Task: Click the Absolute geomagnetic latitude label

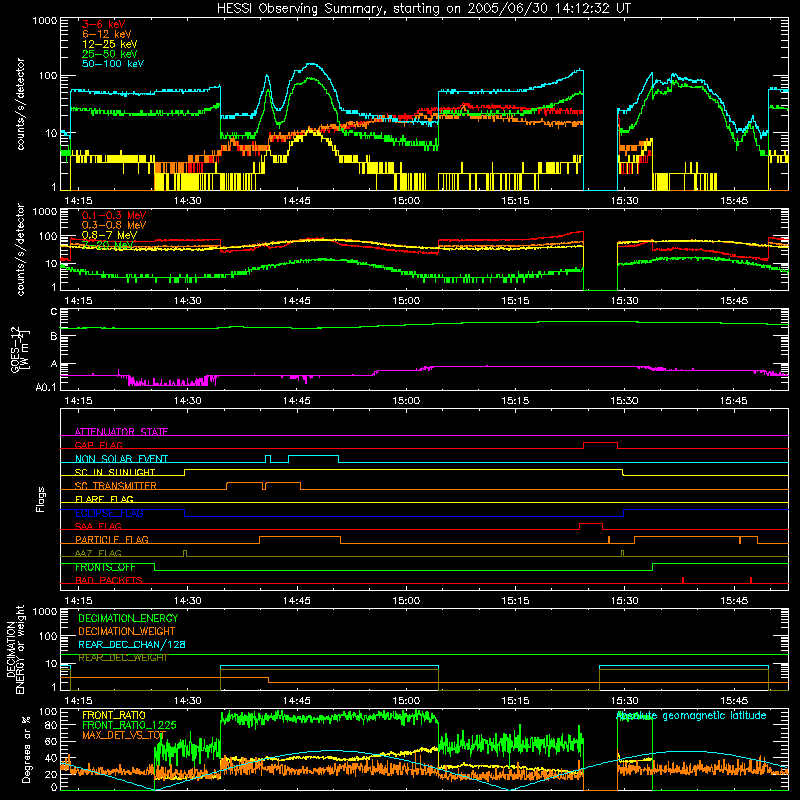Action: pyautogui.click(x=691, y=716)
